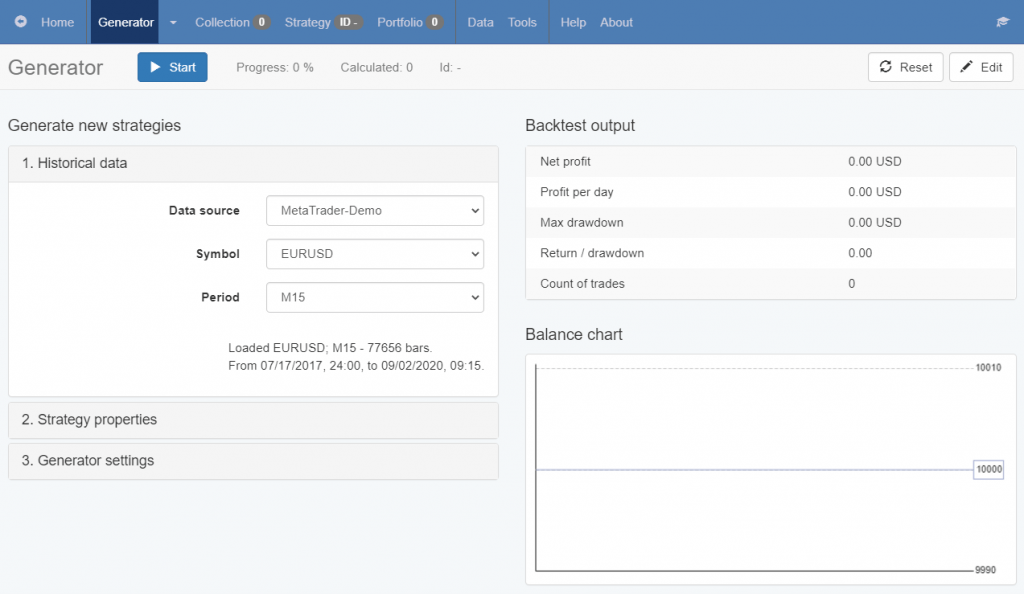Click the back arrow icon beside Home
The width and height of the screenshot is (1024, 594).
pyautogui.click(x=21, y=22)
